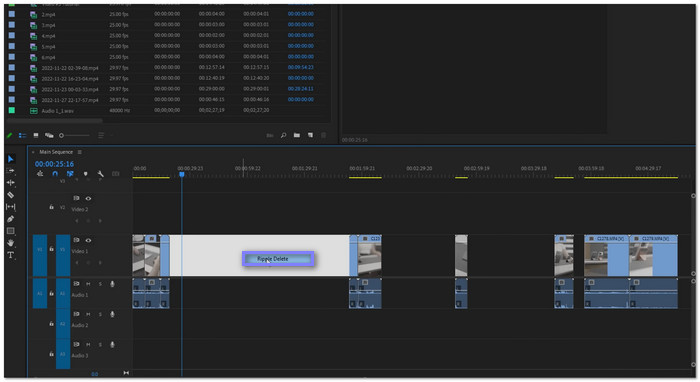
Task: Go to next keyframe on Video 1
Action: [x=100, y=263]
